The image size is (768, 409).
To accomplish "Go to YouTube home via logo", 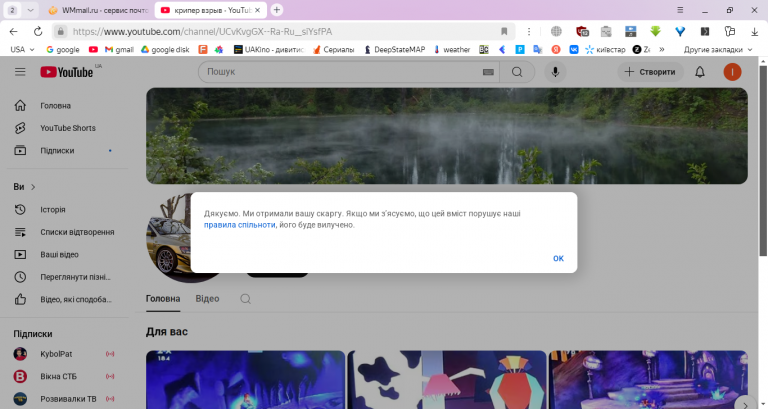I will pyautogui.click(x=67, y=72).
